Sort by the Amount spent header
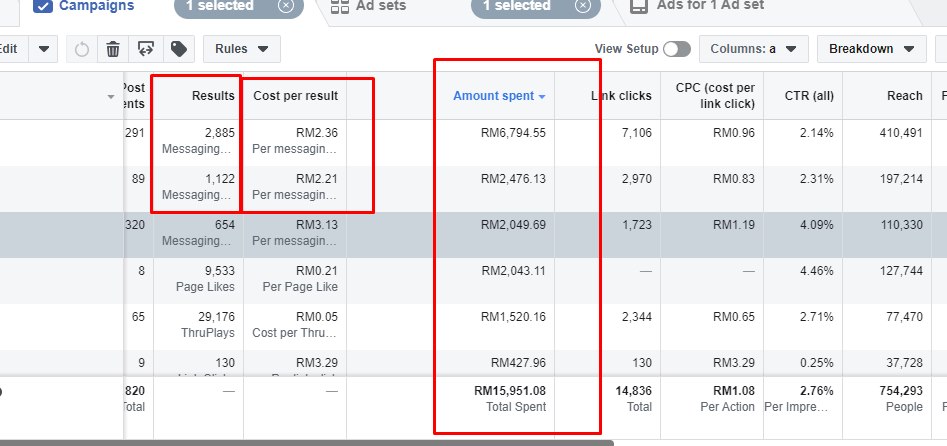The width and height of the screenshot is (947, 446). pos(493,95)
